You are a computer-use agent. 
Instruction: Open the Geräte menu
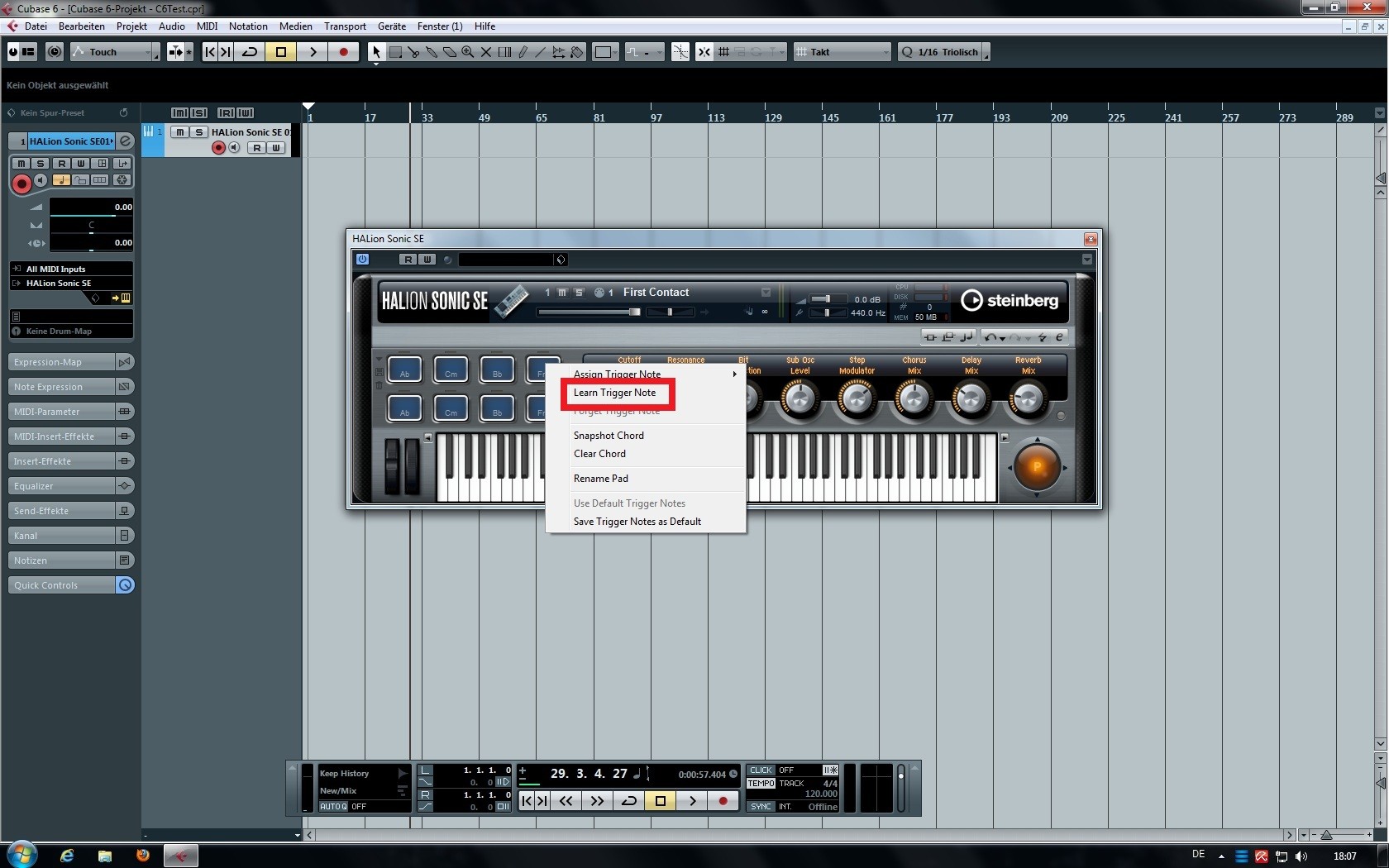pos(391,26)
